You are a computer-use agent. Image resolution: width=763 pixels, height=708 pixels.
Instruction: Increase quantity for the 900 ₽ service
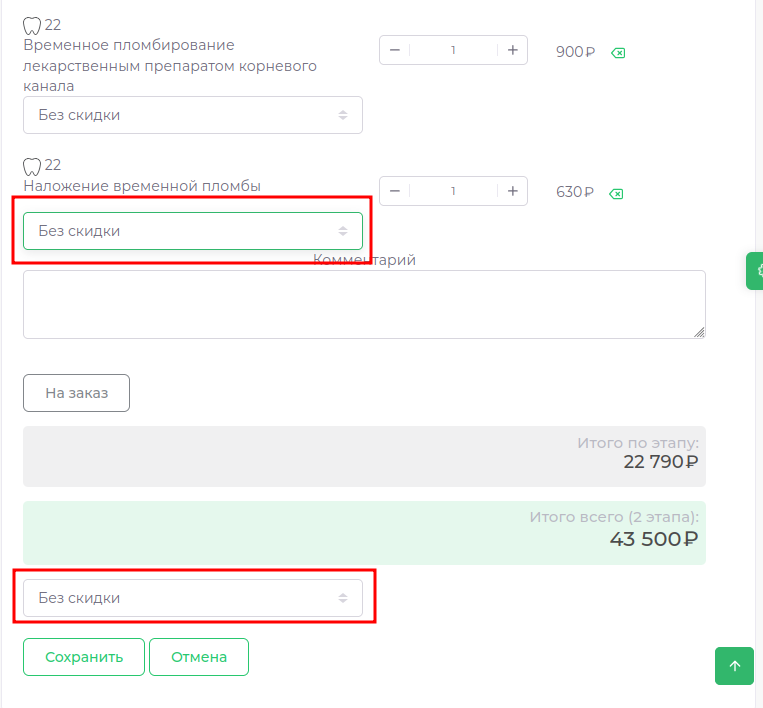pos(512,50)
